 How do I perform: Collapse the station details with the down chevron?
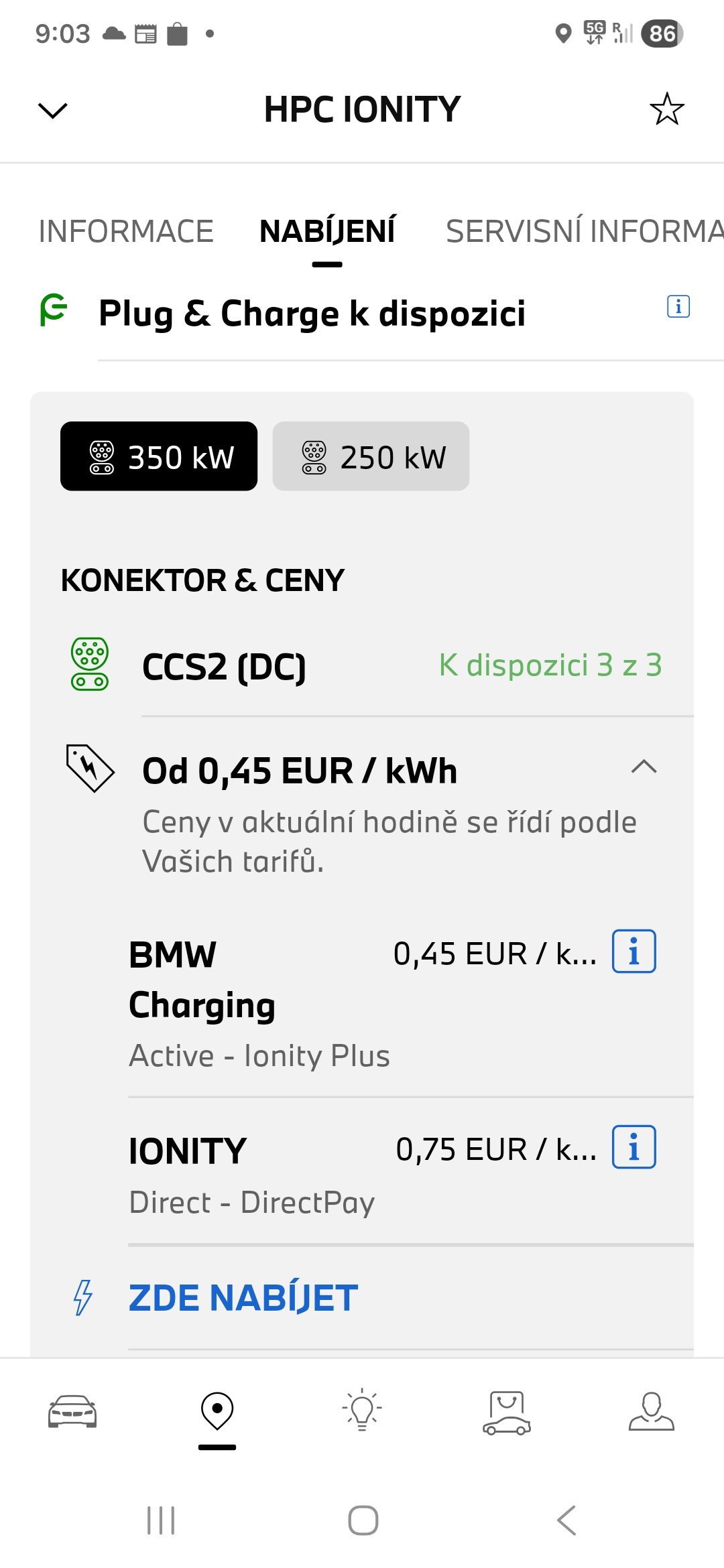pos(53,111)
